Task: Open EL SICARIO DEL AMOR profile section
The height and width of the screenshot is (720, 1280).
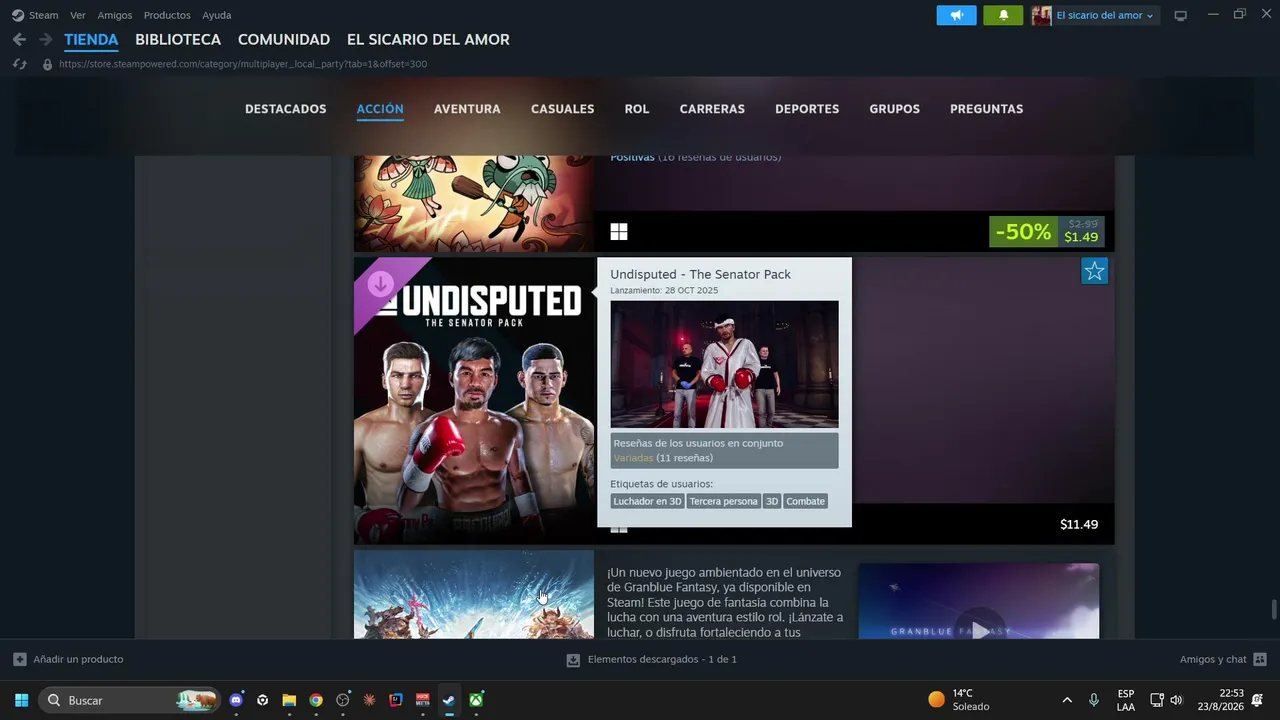Action: (428, 40)
